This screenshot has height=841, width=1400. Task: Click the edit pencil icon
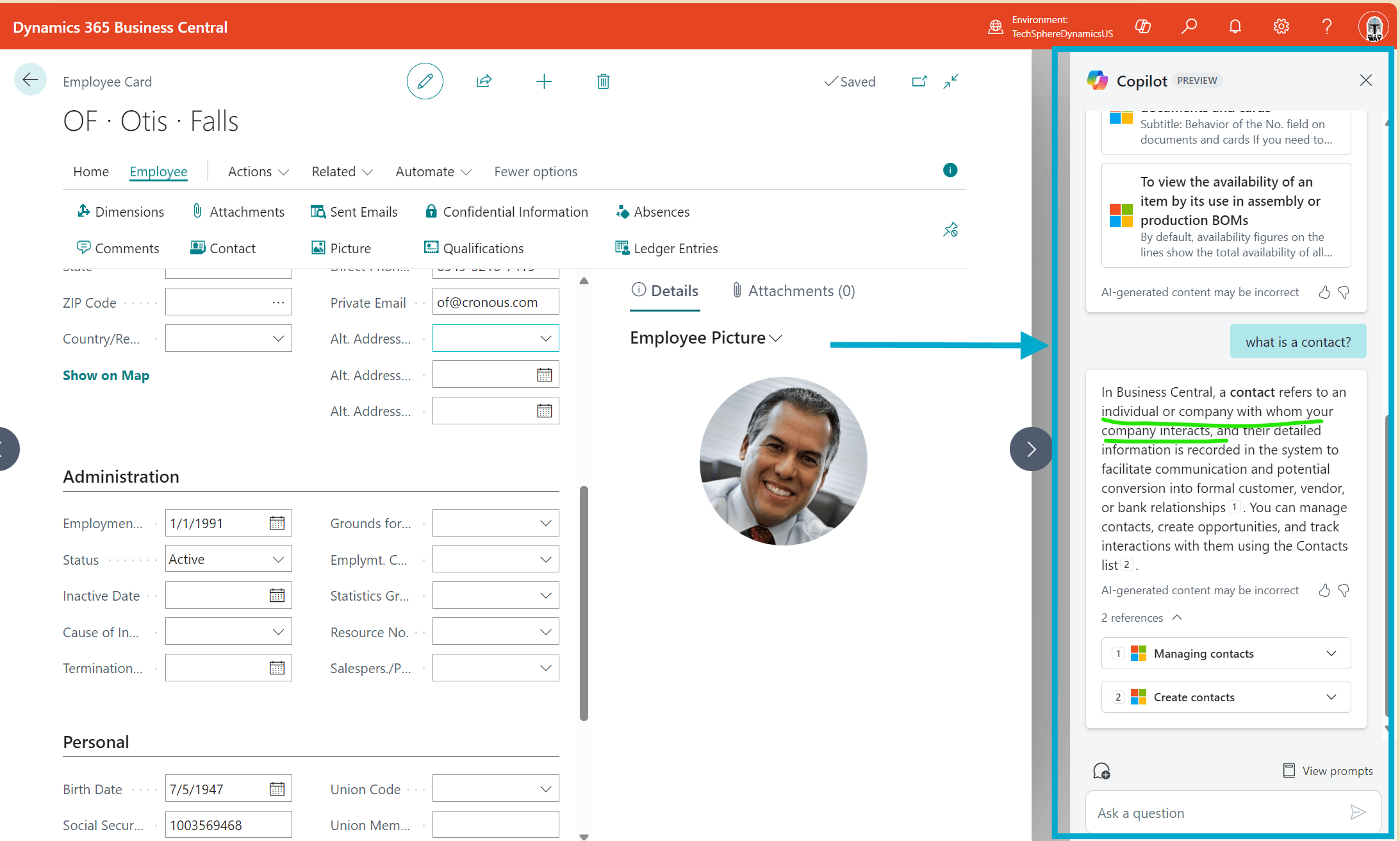(425, 81)
